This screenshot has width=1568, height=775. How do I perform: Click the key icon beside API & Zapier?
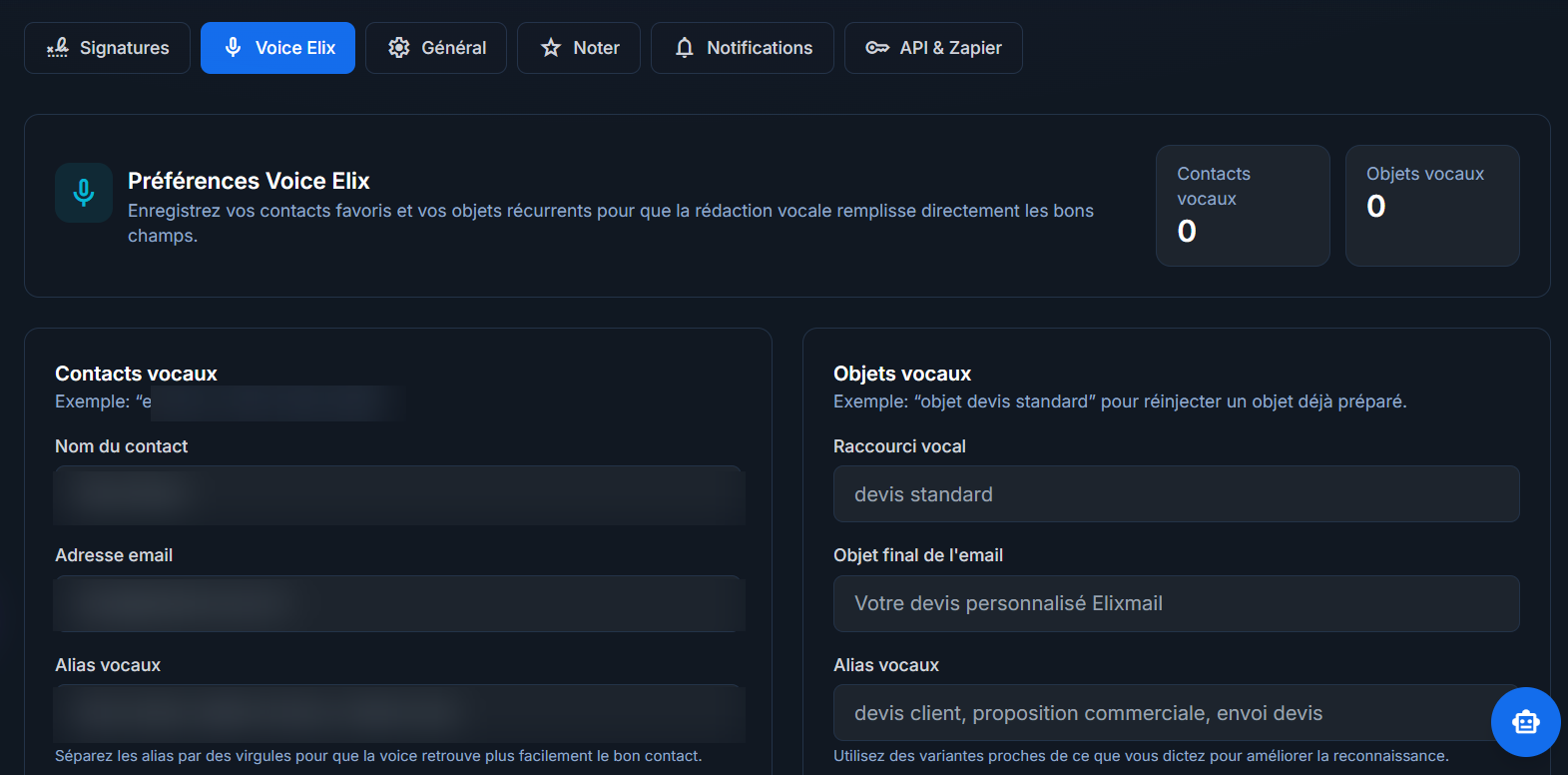[x=877, y=48]
